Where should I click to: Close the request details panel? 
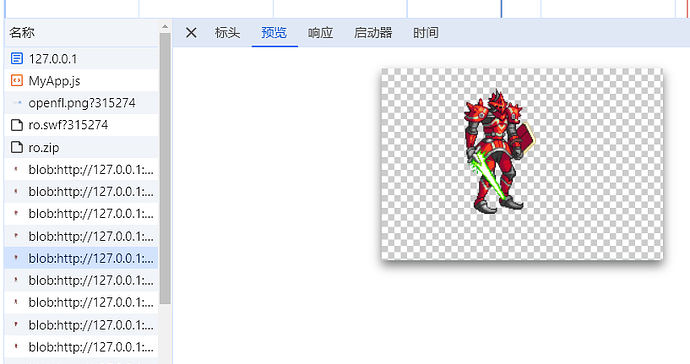pyautogui.click(x=191, y=33)
